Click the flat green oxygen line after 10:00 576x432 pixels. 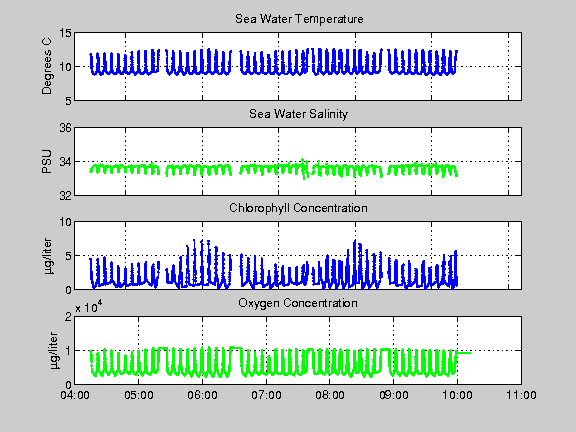(x=464, y=353)
